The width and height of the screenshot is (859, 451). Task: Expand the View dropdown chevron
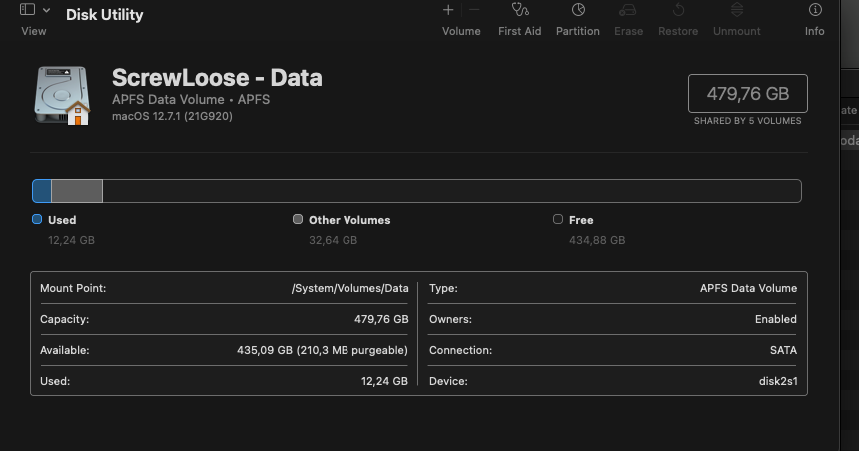tap(46, 9)
